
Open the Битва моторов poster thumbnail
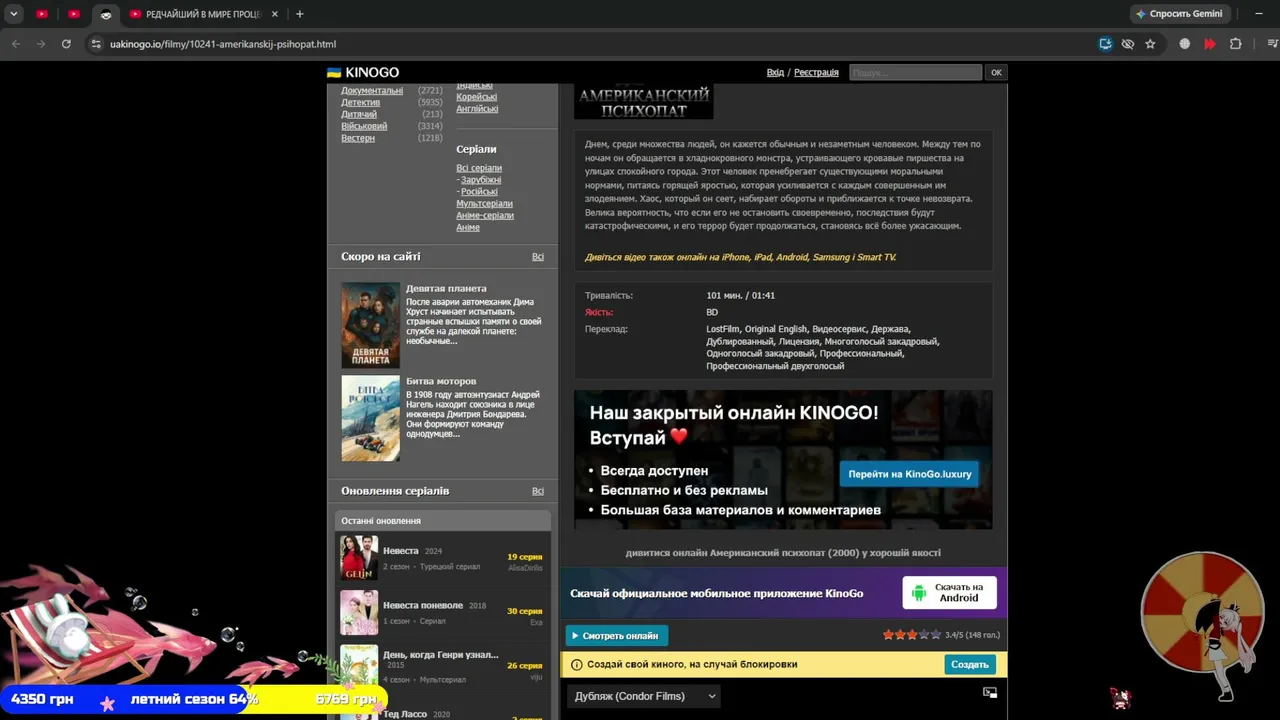pos(370,418)
